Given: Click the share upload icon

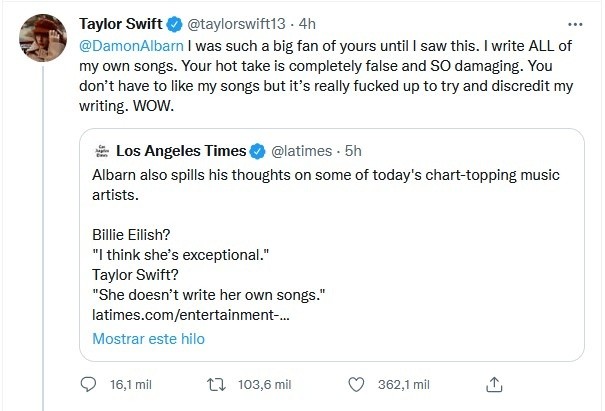Looking at the screenshot, I should (x=493, y=383).
